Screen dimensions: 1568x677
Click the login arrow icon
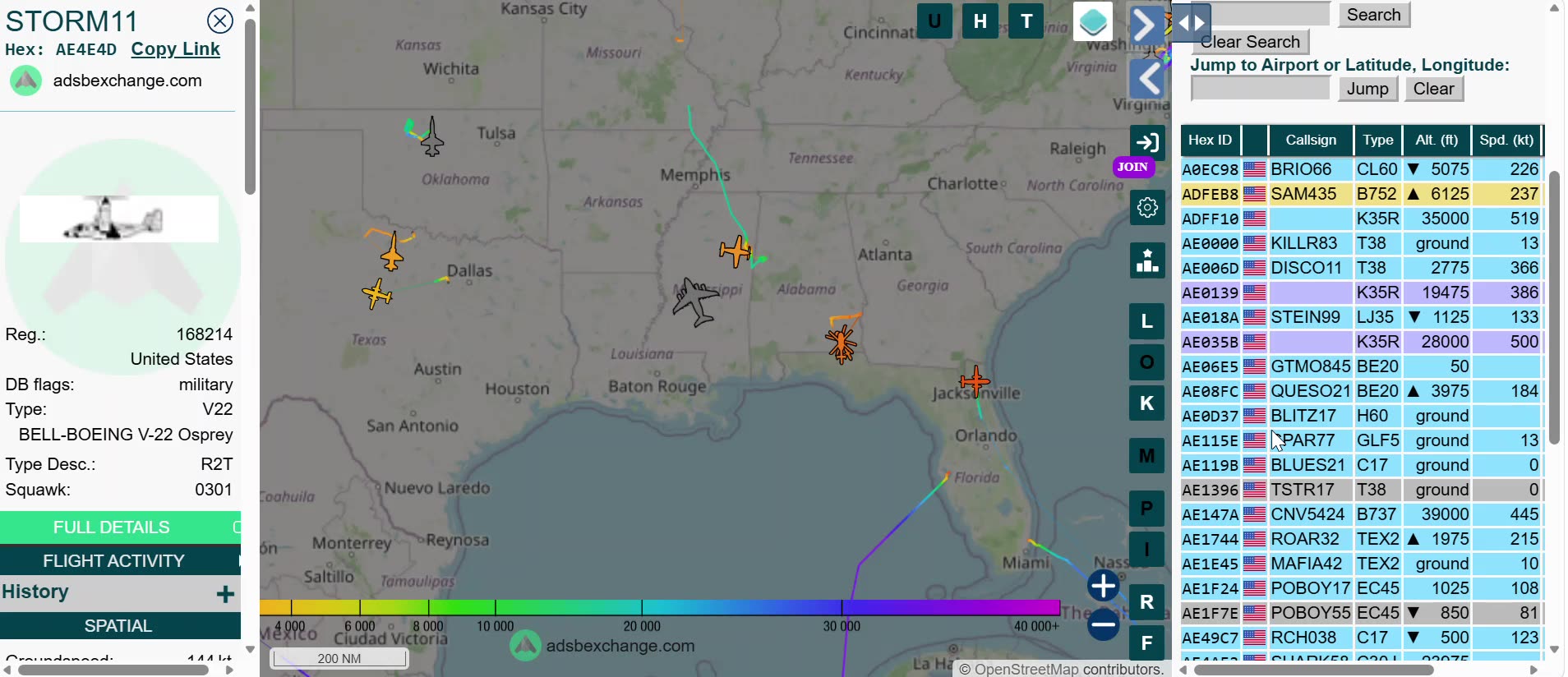1147,142
